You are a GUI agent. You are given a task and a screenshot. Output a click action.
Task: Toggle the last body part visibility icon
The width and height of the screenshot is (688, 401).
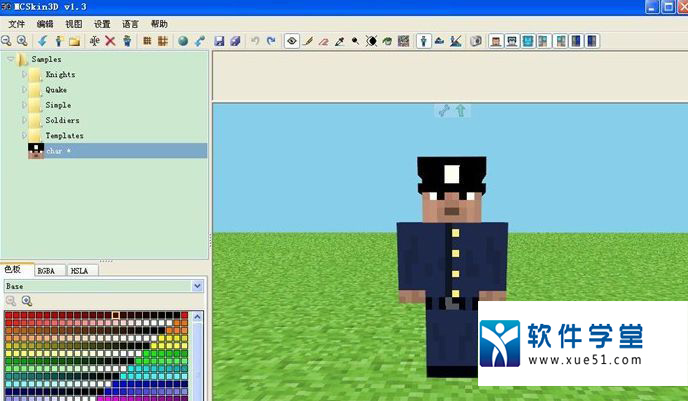[592, 41]
